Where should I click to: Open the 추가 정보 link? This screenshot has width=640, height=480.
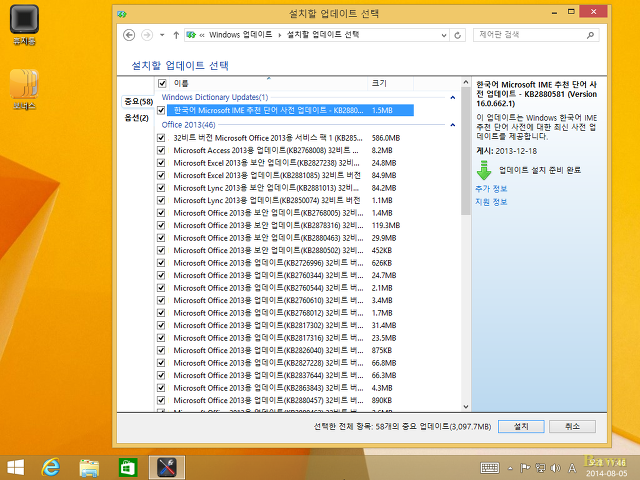[x=491, y=189]
